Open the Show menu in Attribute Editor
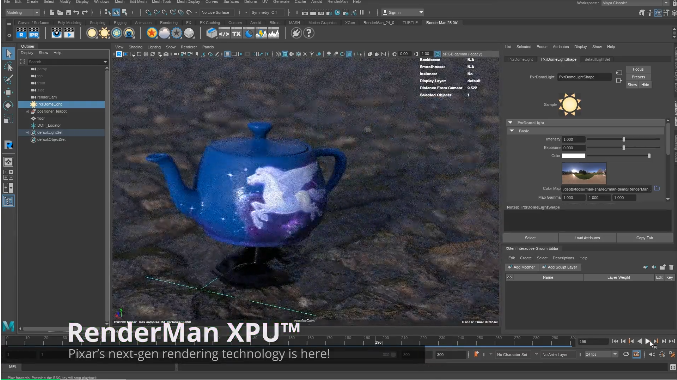The height and width of the screenshot is (380, 677). click(597, 47)
